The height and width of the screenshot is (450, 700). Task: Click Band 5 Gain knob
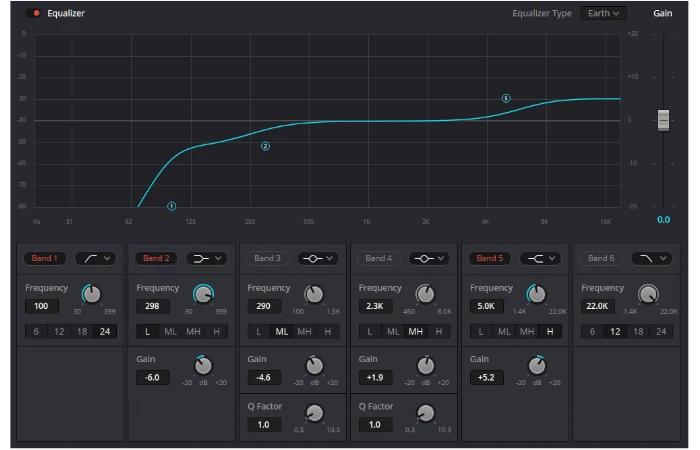point(537,366)
